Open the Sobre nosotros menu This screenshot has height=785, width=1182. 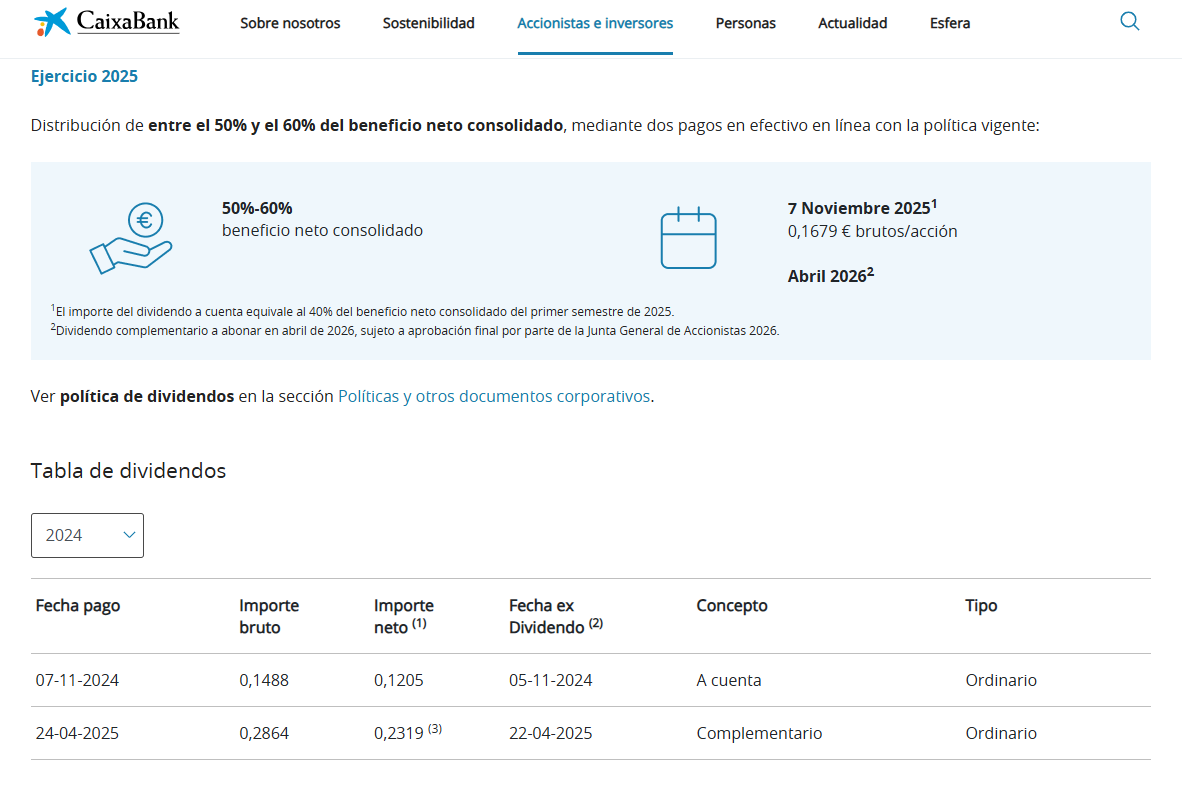click(290, 23)
